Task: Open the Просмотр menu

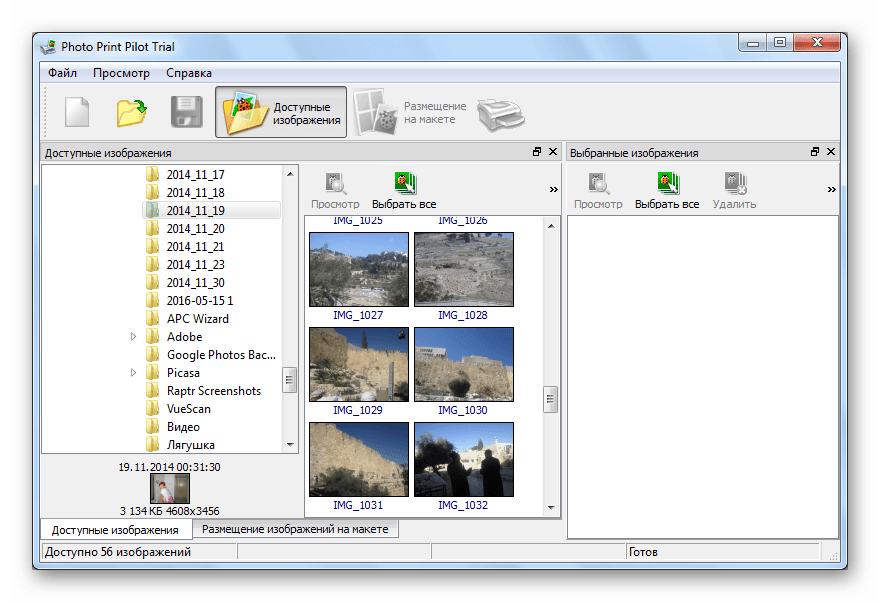Action: [121, 73]
